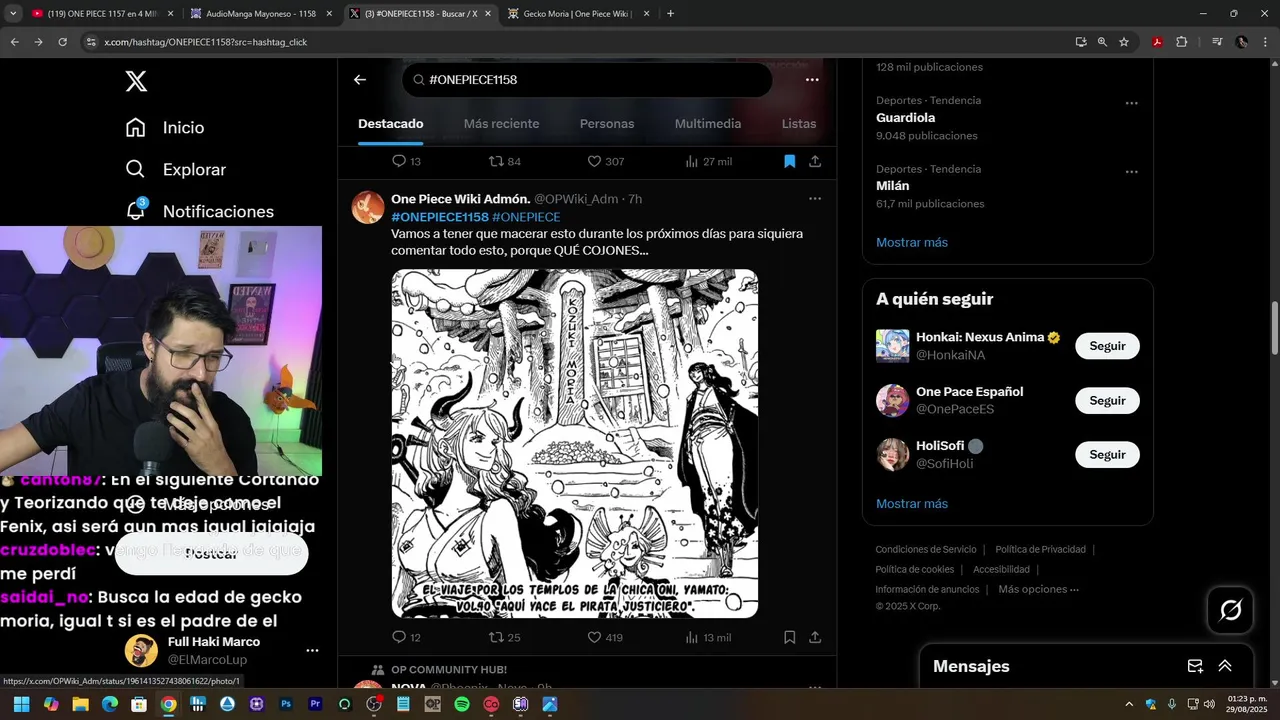Repost the post with 84 reposts
This screenshot has width=1280, height=720.
click(x=504, y=161)
